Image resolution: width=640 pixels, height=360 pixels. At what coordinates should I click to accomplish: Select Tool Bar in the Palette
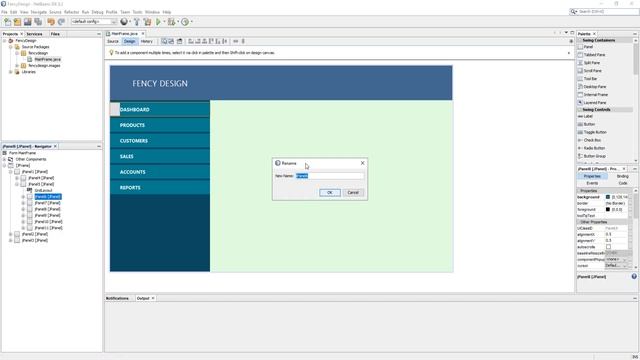tap(587, 79)
